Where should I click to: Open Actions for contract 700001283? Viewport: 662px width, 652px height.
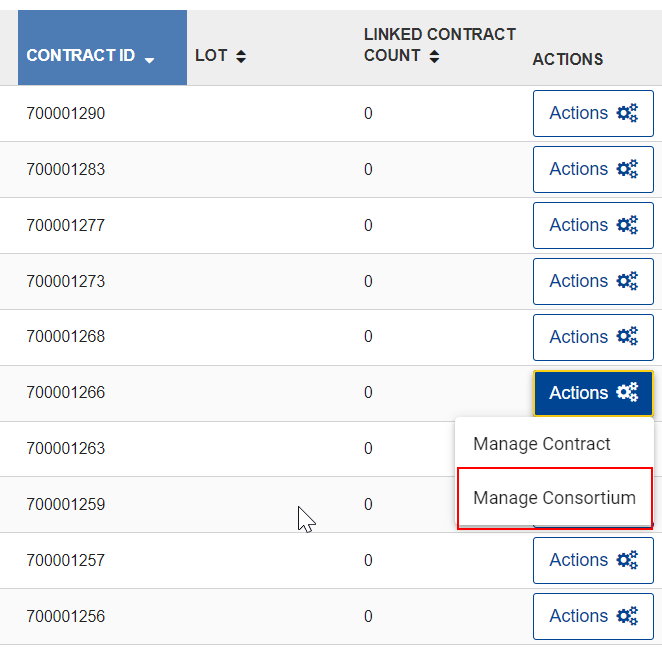click(593, 169)
